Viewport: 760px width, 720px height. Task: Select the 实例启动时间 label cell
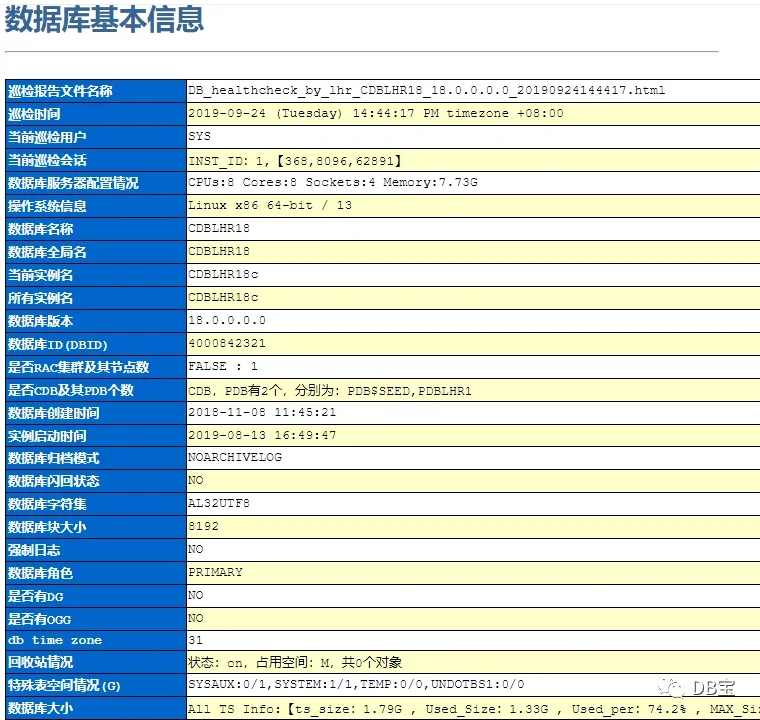(96, 436)
